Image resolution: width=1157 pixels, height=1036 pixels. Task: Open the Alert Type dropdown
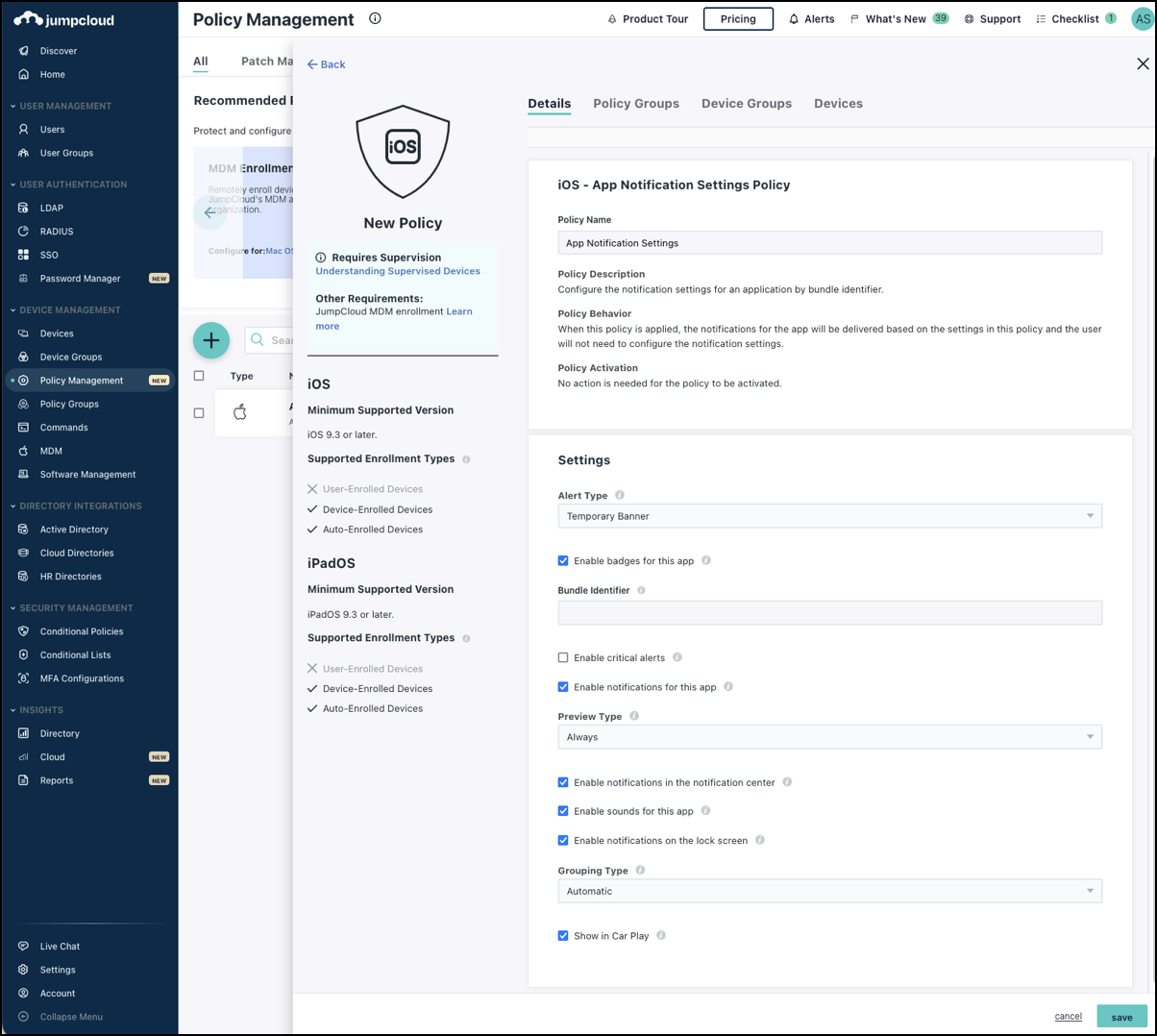click(829, 516)
